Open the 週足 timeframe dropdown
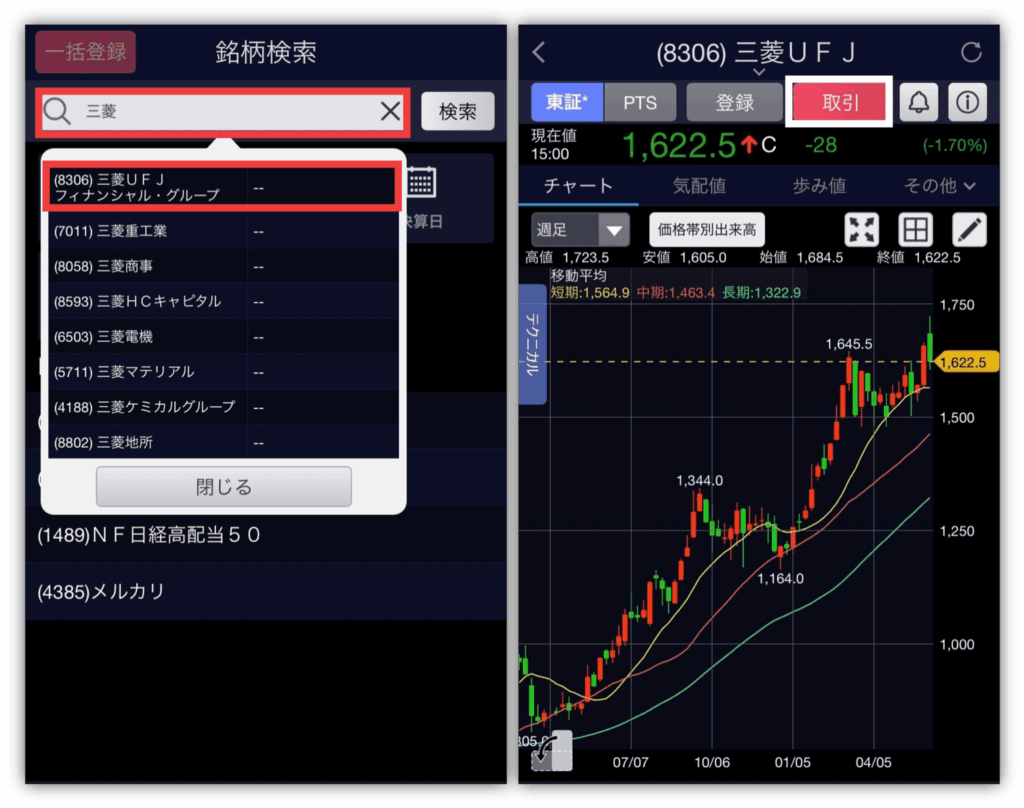The width and height of the screenshot is (1024, 808). pos(581,230)
